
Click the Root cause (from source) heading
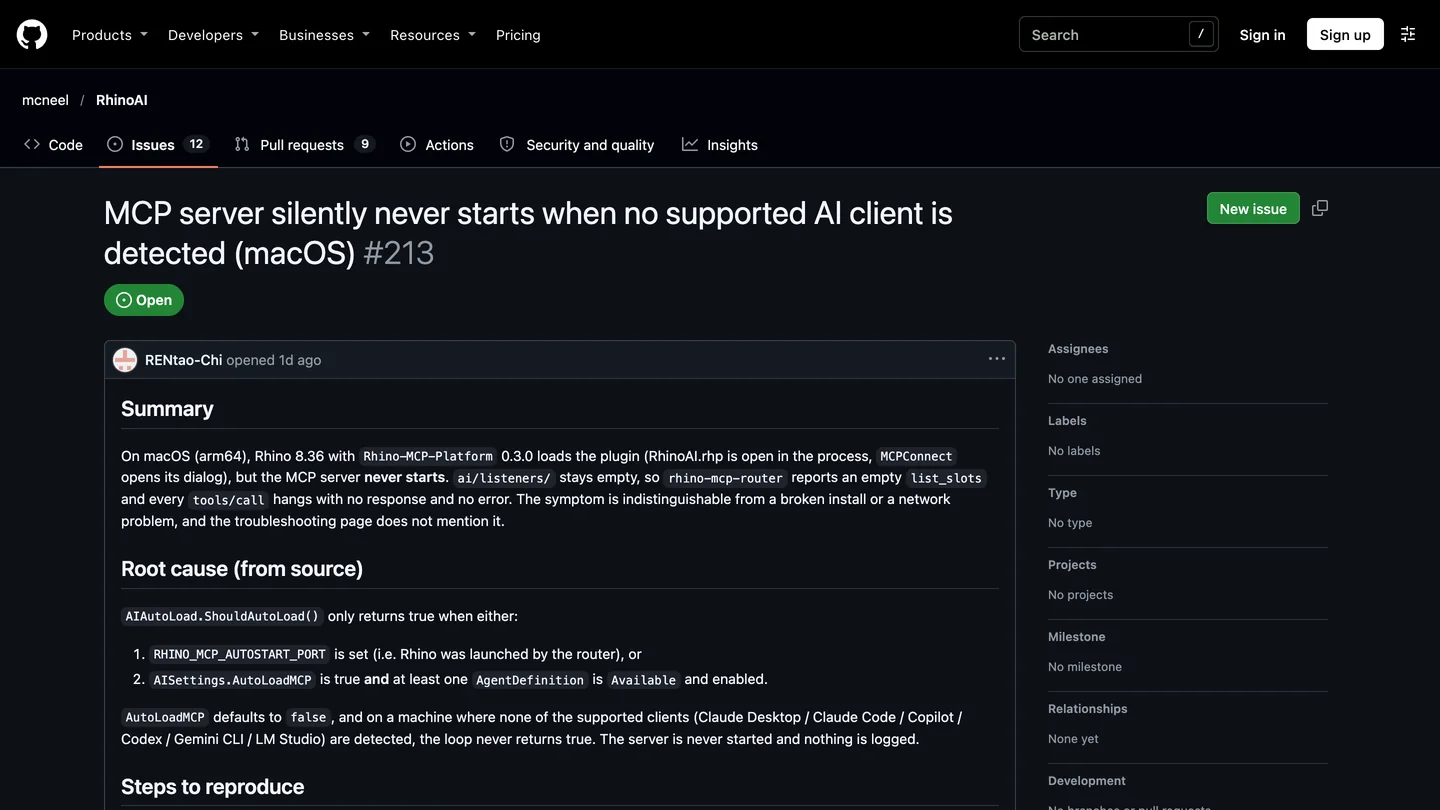(242, 569)
